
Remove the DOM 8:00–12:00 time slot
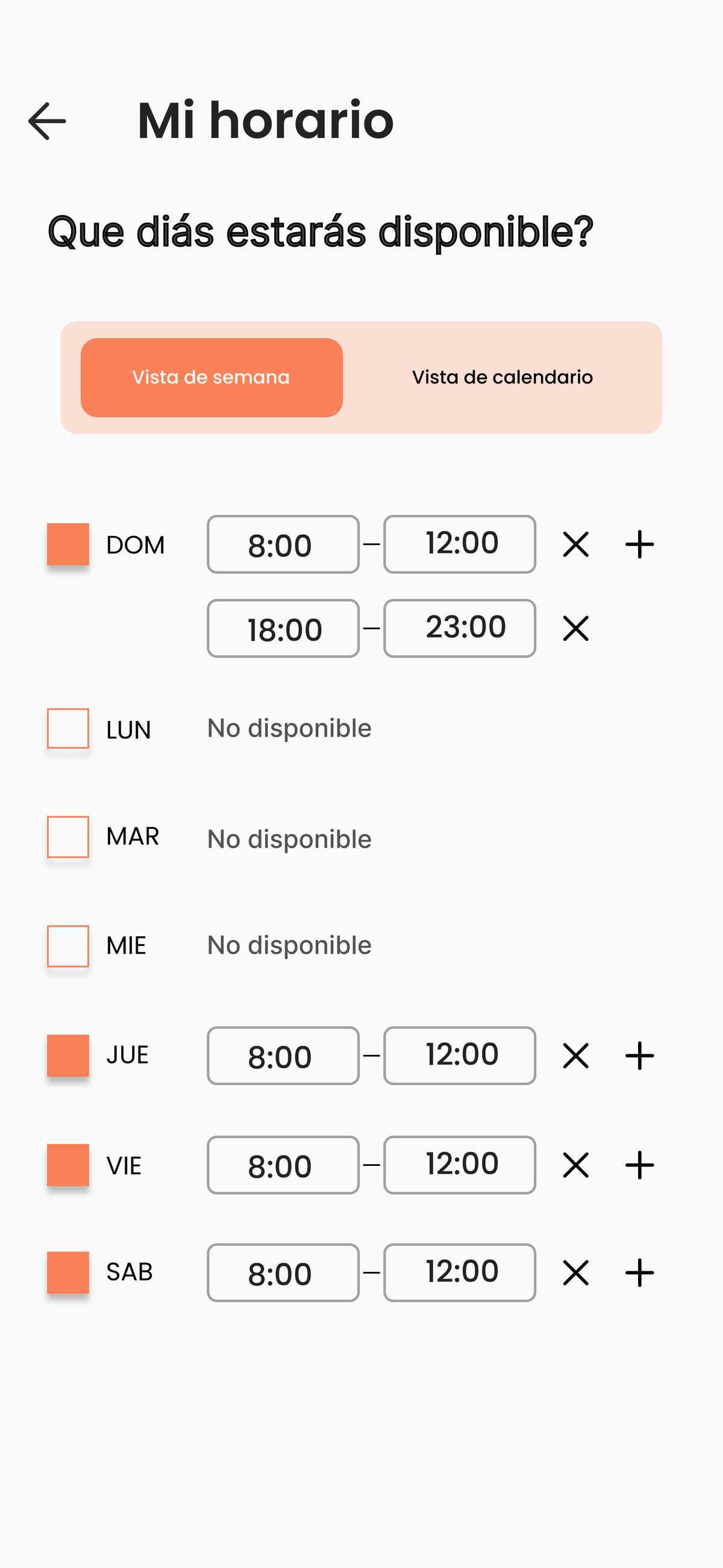click(575, 544)
